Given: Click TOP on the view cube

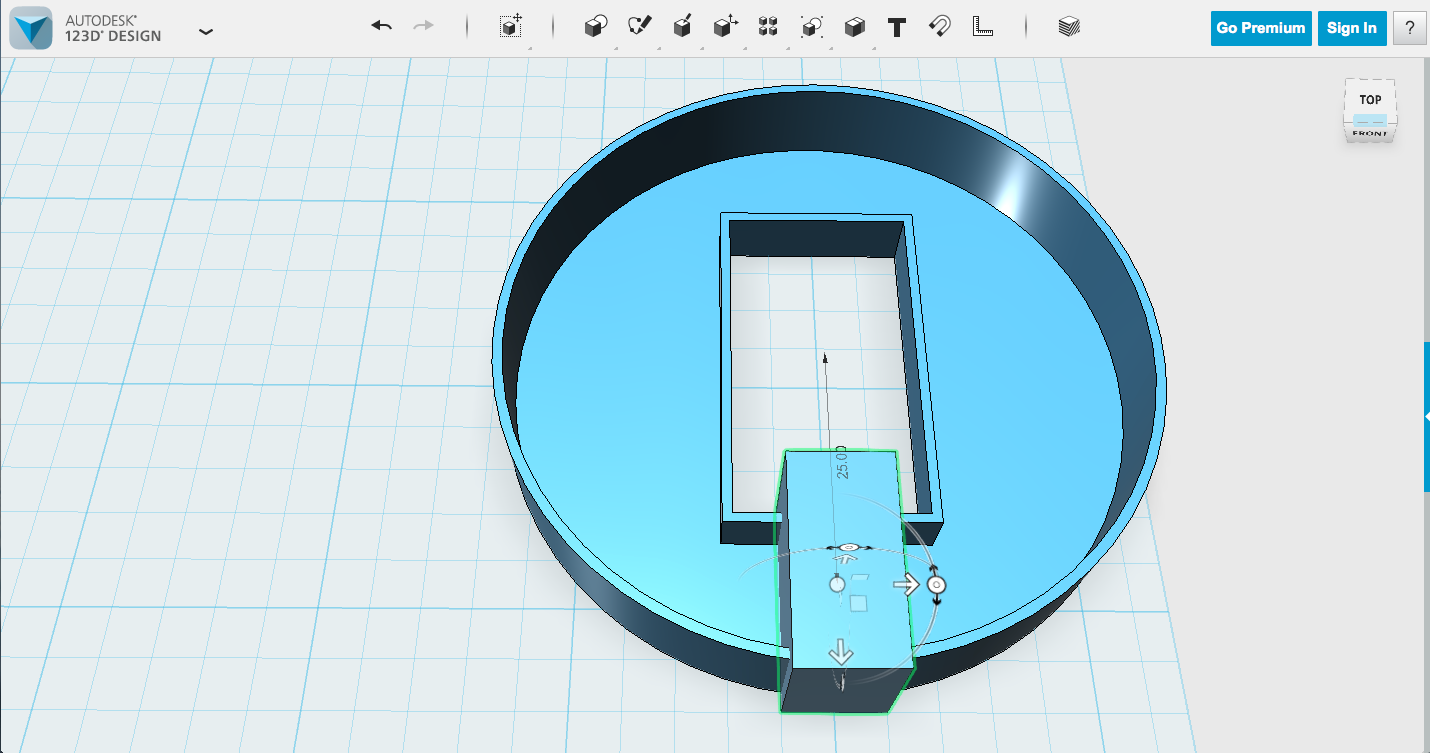Looking at the screenshot, I should (x=1370, y=98).
